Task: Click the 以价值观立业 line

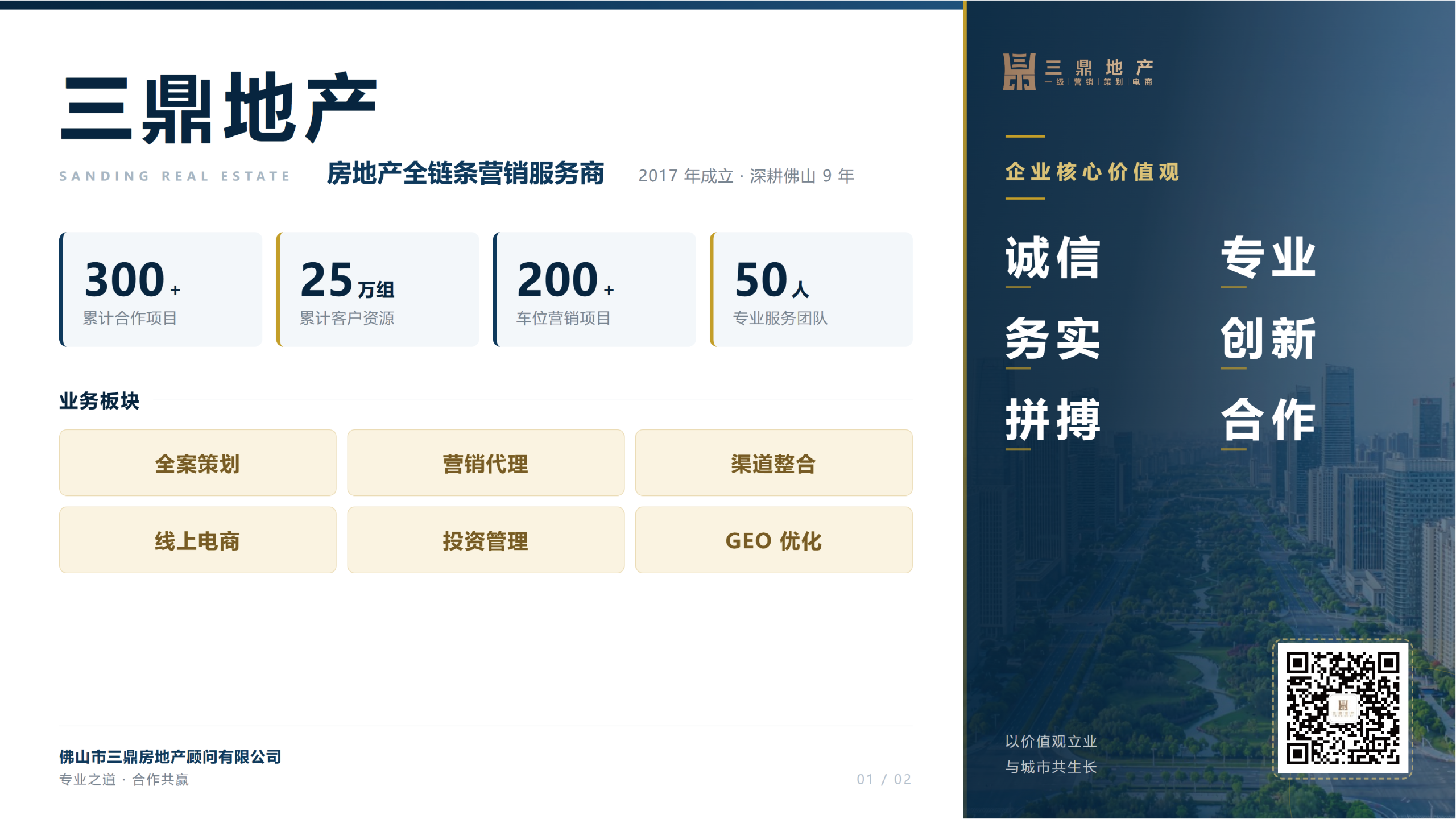Action: coord(1051,741)
